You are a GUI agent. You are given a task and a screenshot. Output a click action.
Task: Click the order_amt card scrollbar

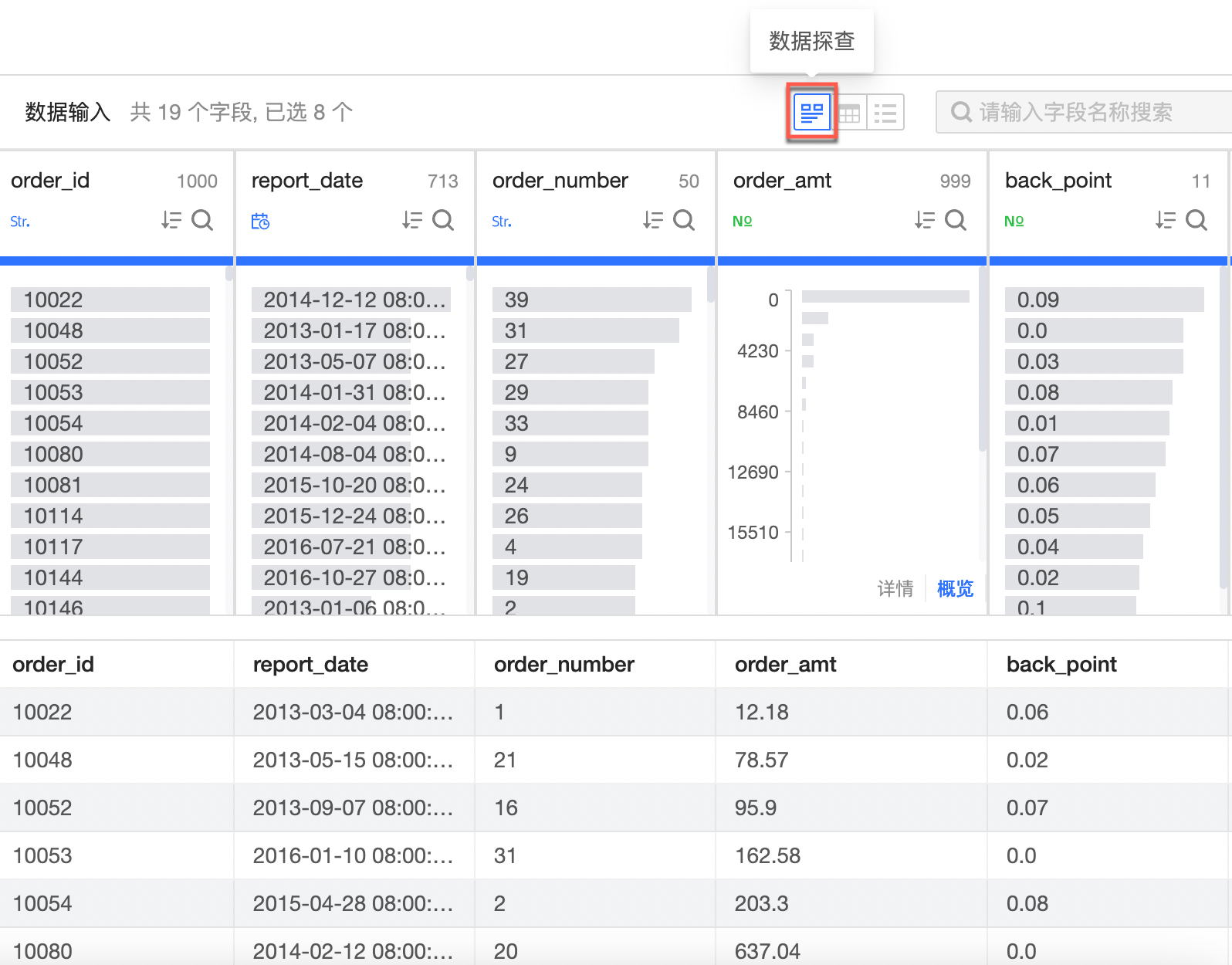click(x=983, y=359)
